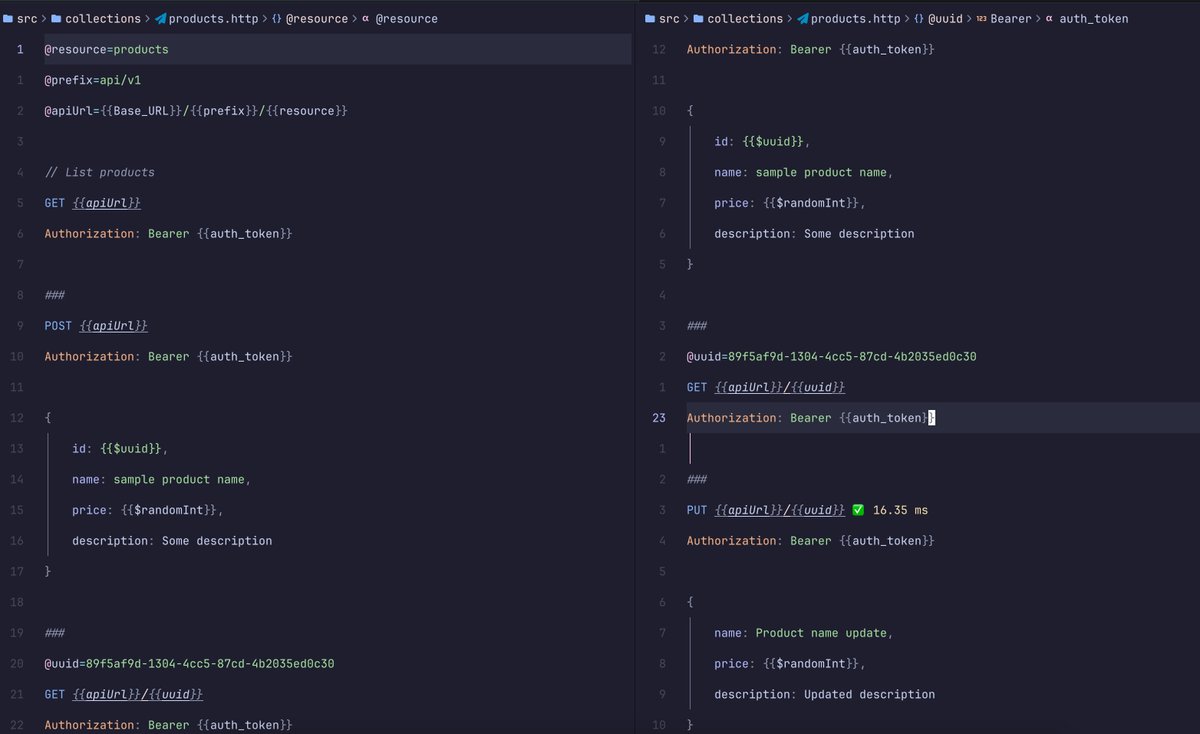Image resolution: width=1200 pixels, height=734 pixels.
Task: Click name: Product name update line
Action: 803,633
